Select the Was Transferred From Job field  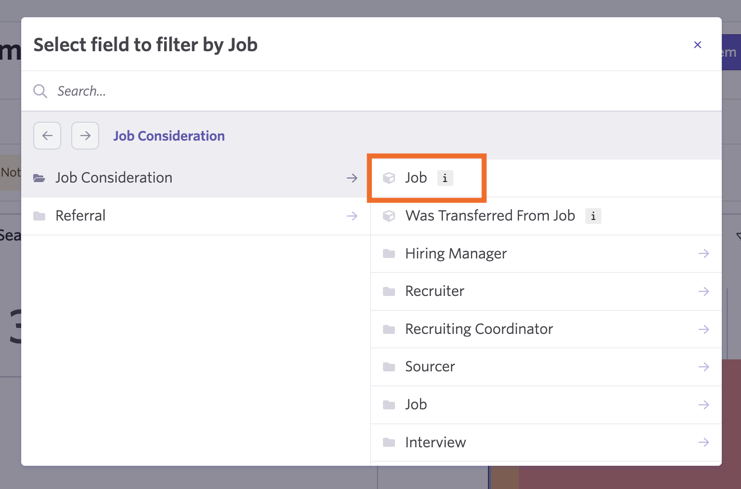pos(546,216)
